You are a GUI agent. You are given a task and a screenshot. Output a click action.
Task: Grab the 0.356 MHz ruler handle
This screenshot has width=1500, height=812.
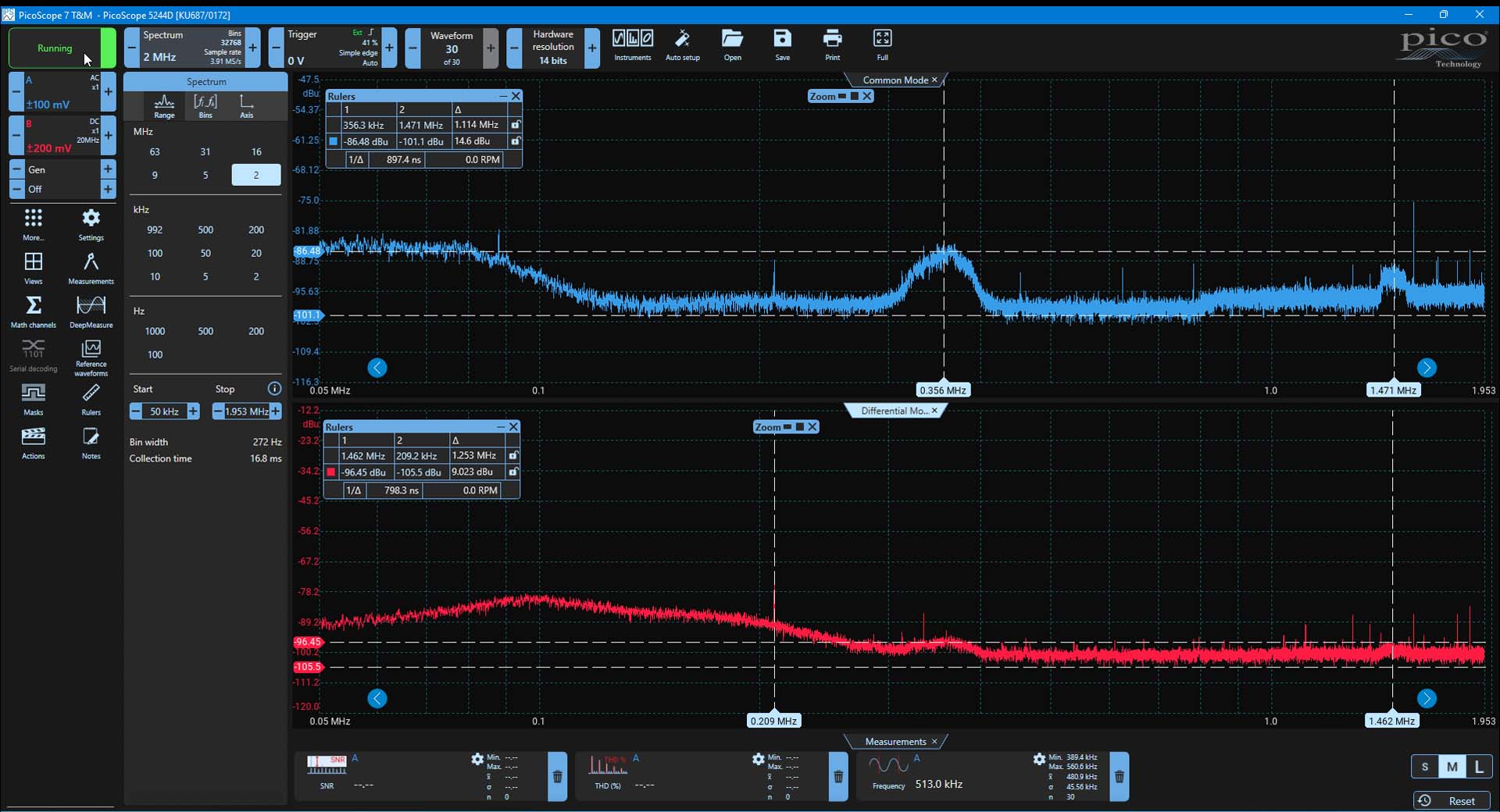(x=943, y=390)
